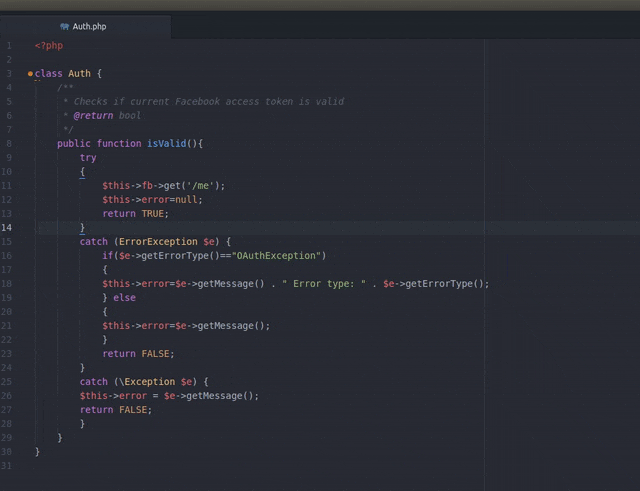Click the comment 'Checks if current Facebook access token is valid'
This screenshot has height=491, width=640.
coord(209,101)
